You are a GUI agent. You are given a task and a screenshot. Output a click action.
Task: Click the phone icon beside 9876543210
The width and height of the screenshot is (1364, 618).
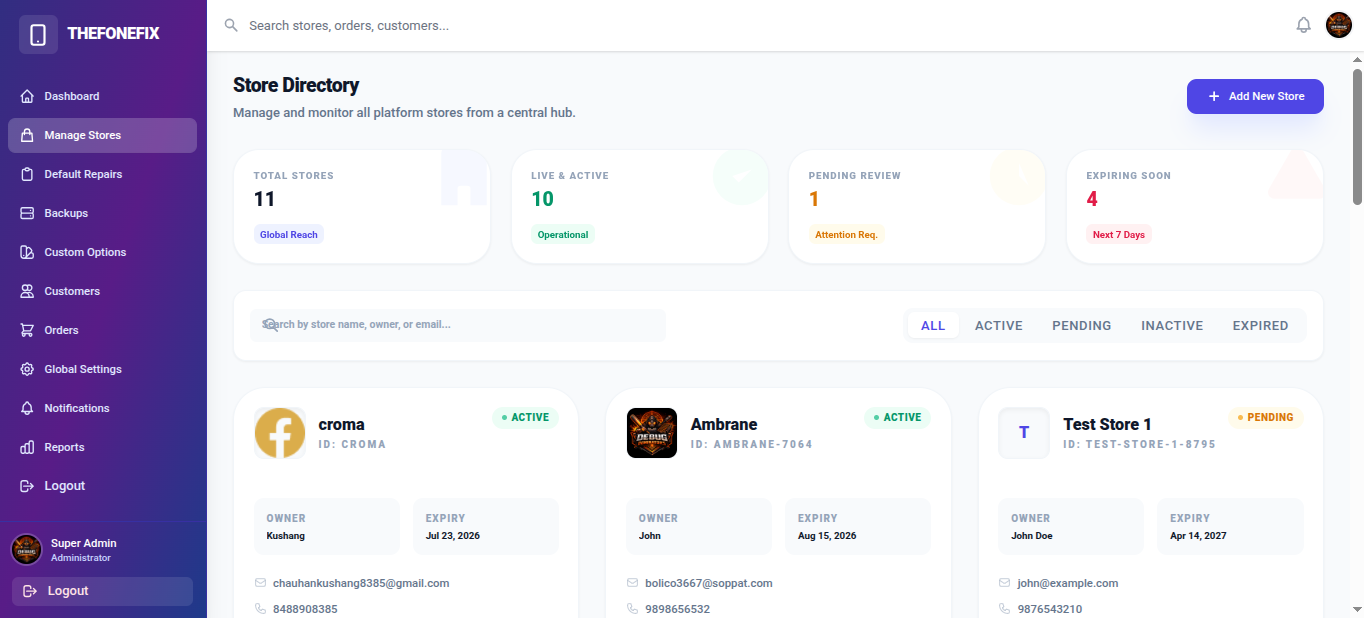pyautogui.click(x=1005, y=609)
